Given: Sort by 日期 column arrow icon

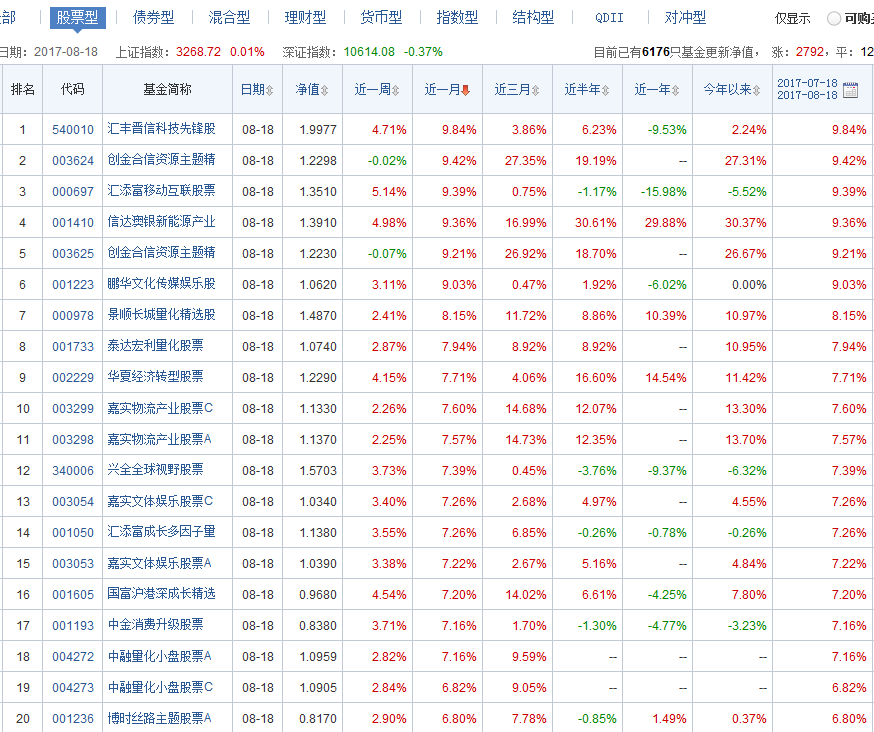Looking at the screenshot, I should coord(269,90).
